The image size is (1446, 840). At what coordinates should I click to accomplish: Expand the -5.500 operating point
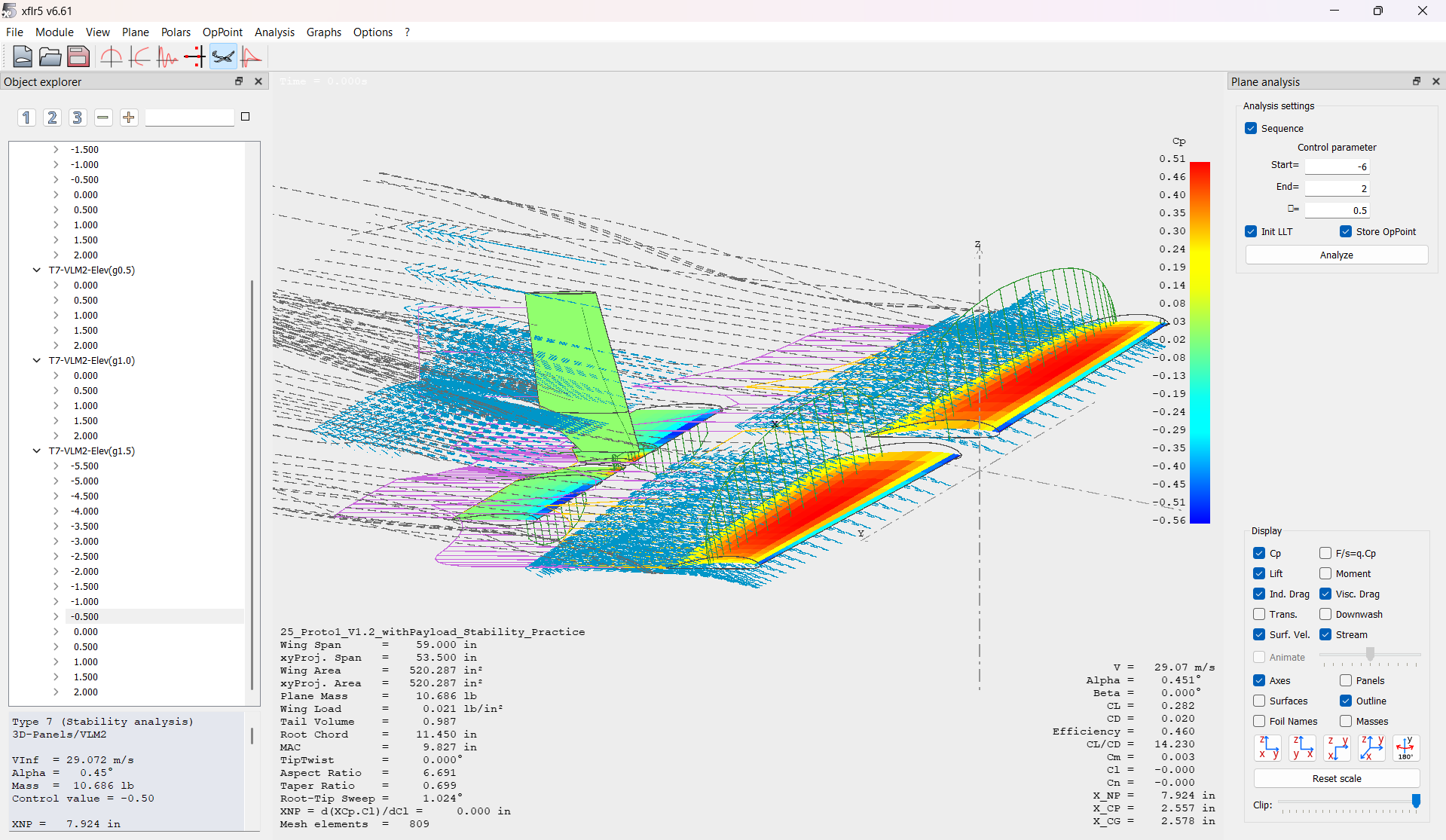coord(56,466)
